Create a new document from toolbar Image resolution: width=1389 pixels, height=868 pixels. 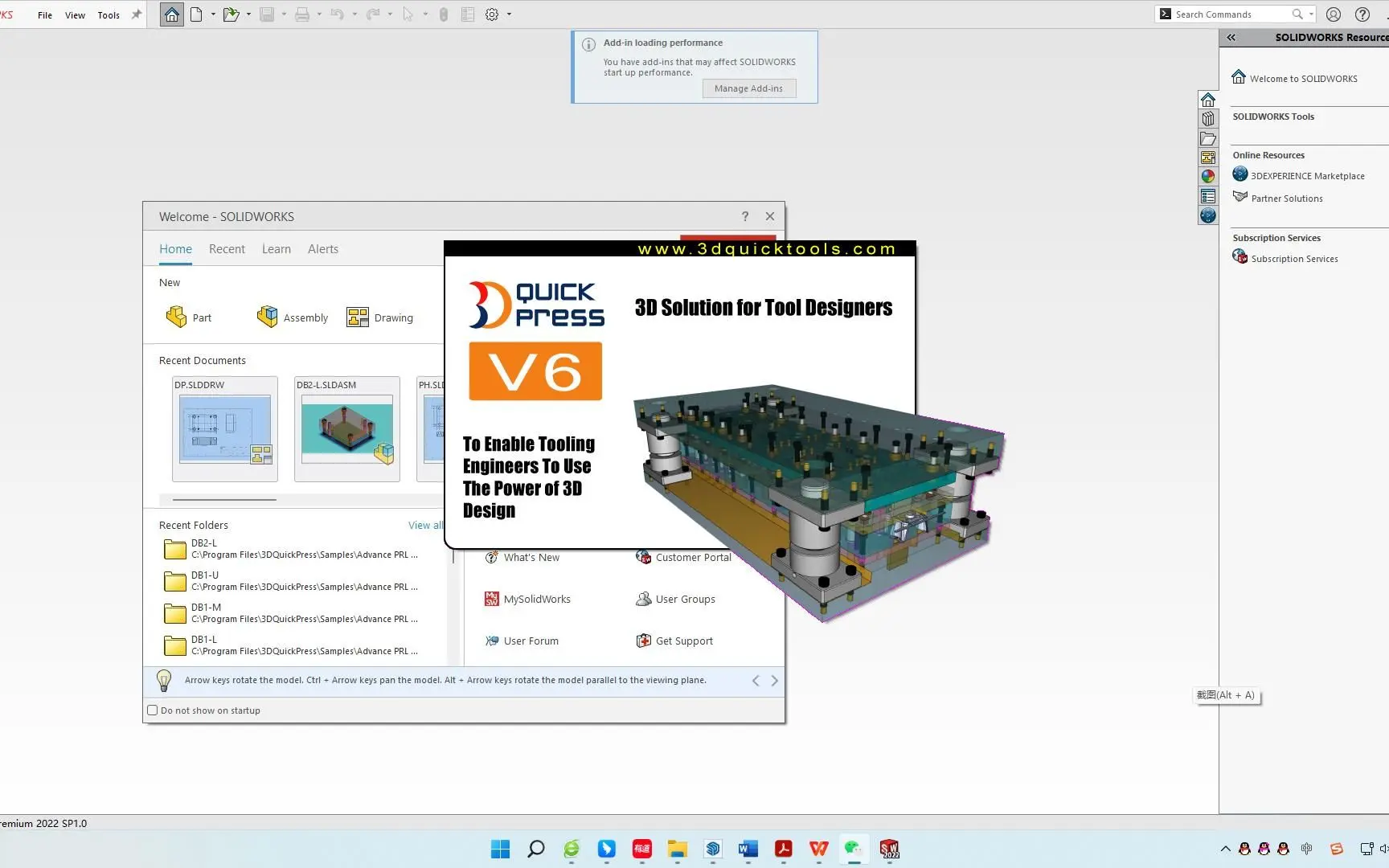click(196, 14)
